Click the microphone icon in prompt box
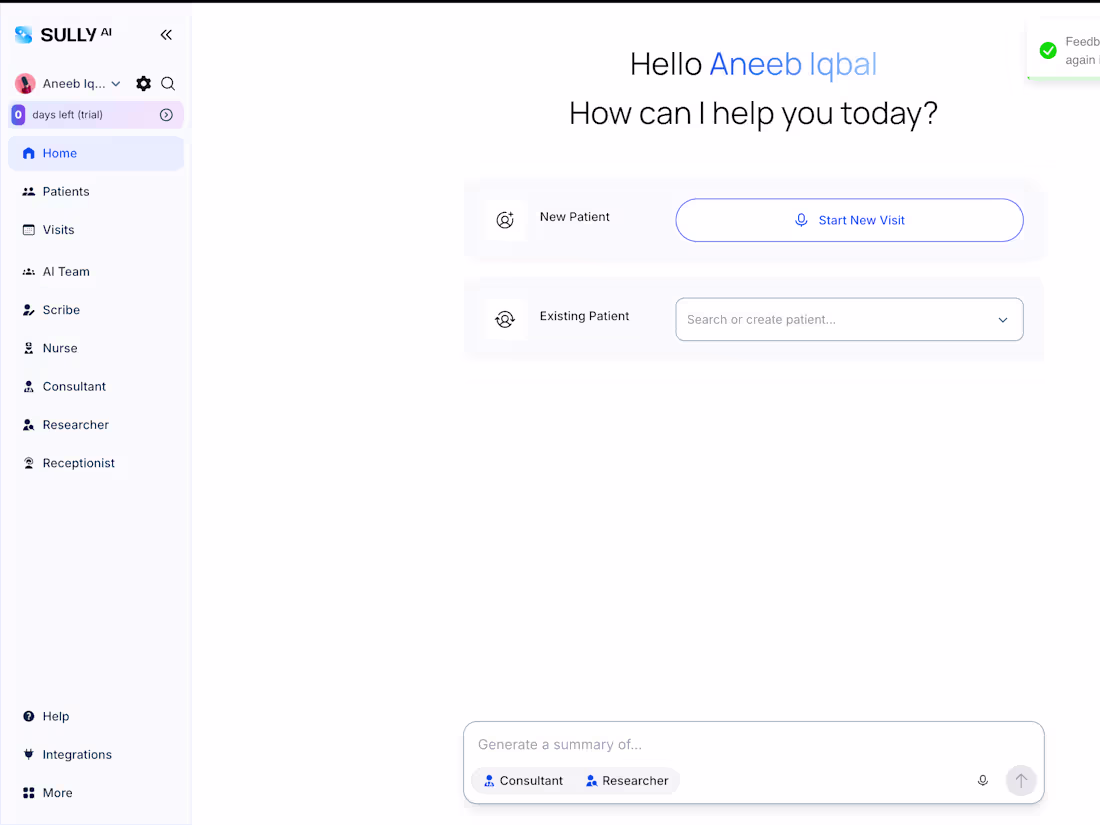Viewport: 1100px width, 825px height. 982,780
